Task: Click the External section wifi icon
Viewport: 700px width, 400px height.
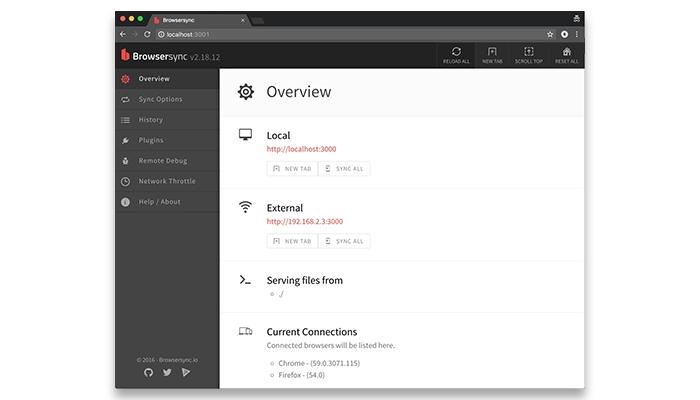Action: coord(245,207)
